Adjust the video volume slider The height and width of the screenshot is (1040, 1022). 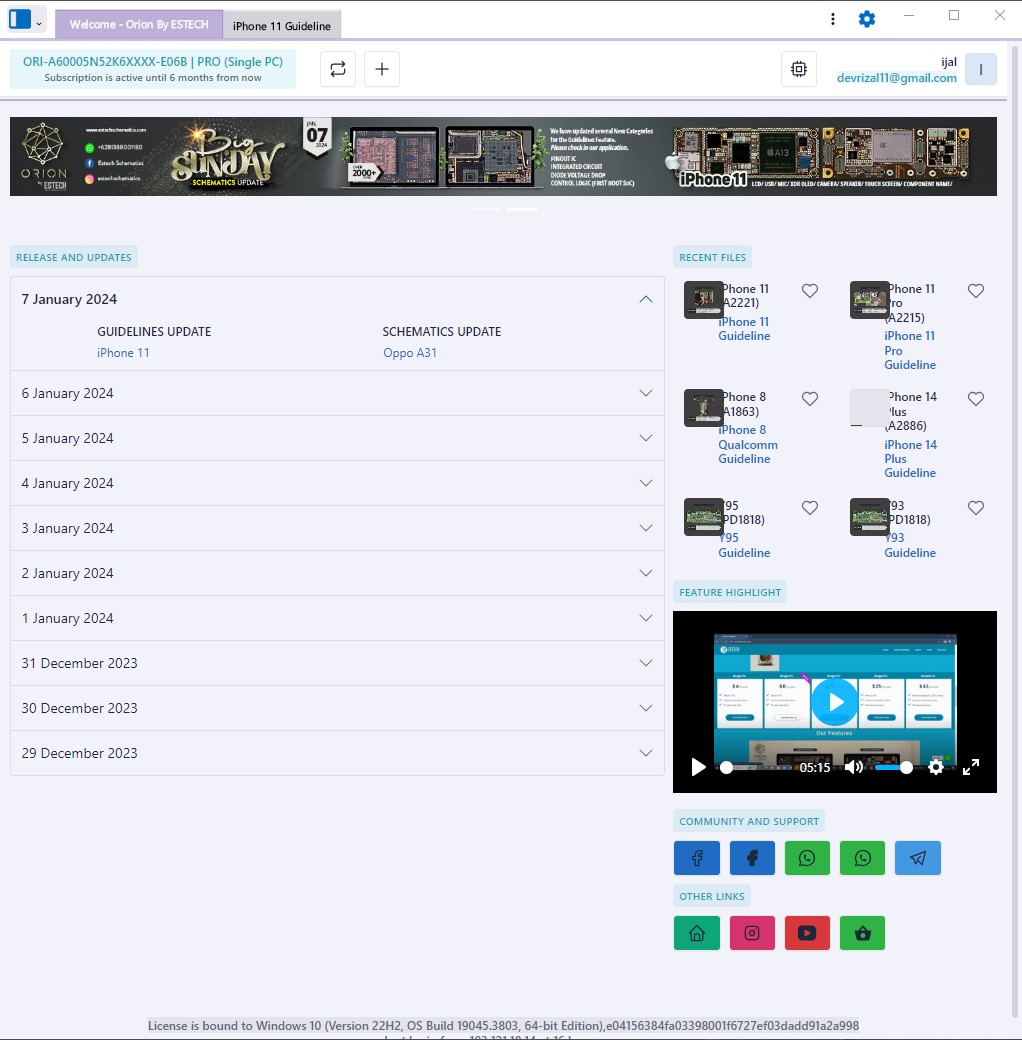click(x=892, y=767)
